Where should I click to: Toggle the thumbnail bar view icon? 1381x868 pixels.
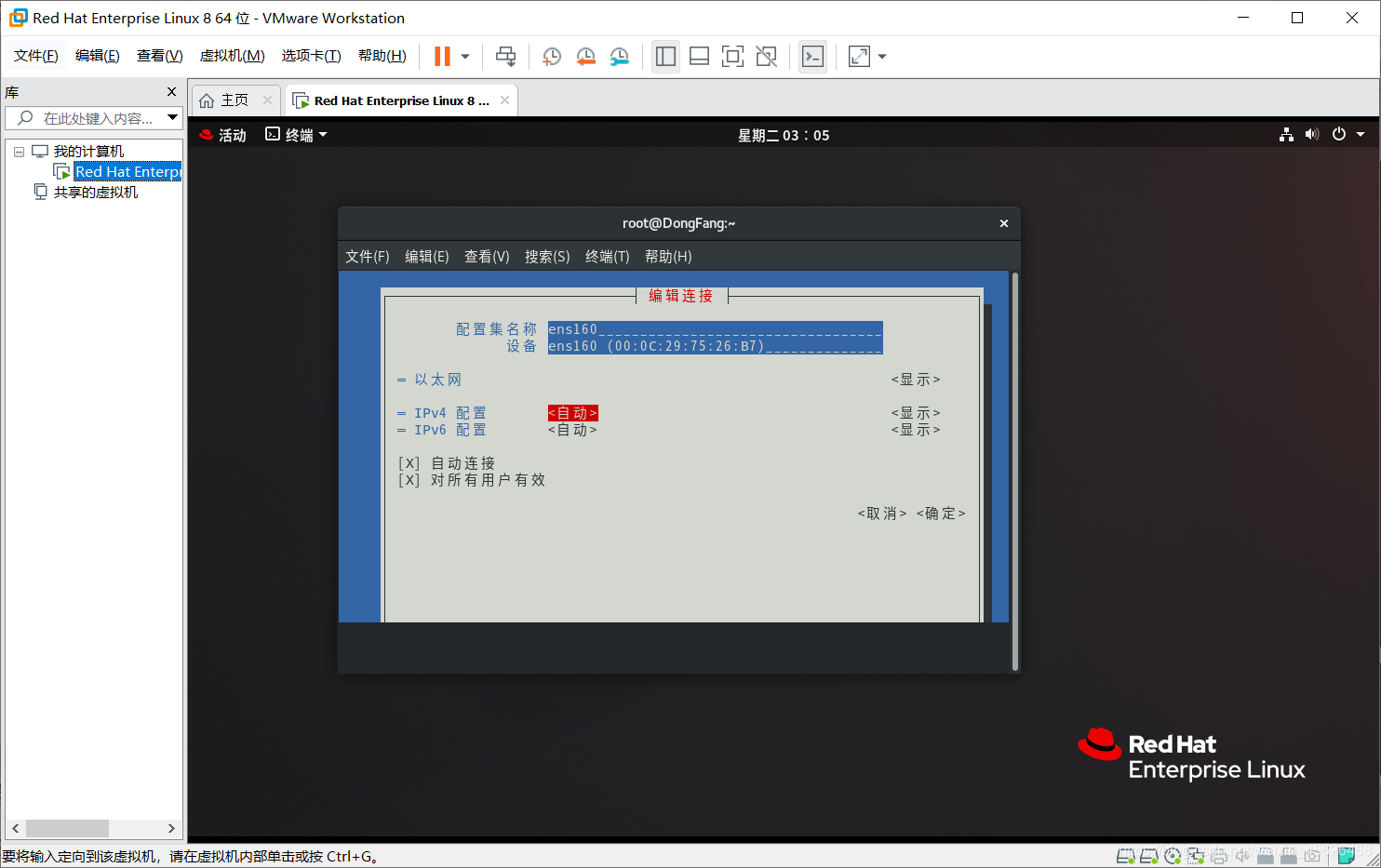click(x=699, y=57)
